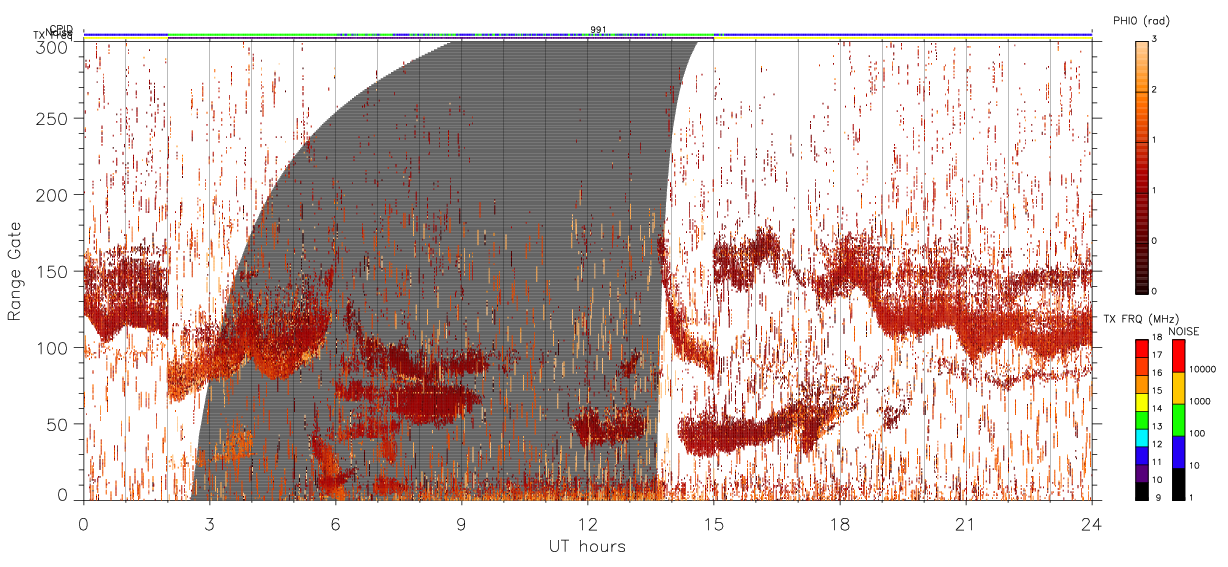Click the '12' TX FRQ legend label
This screenshot has height=567, width=1228.
pyautogui.click(x=1158, y=444)
